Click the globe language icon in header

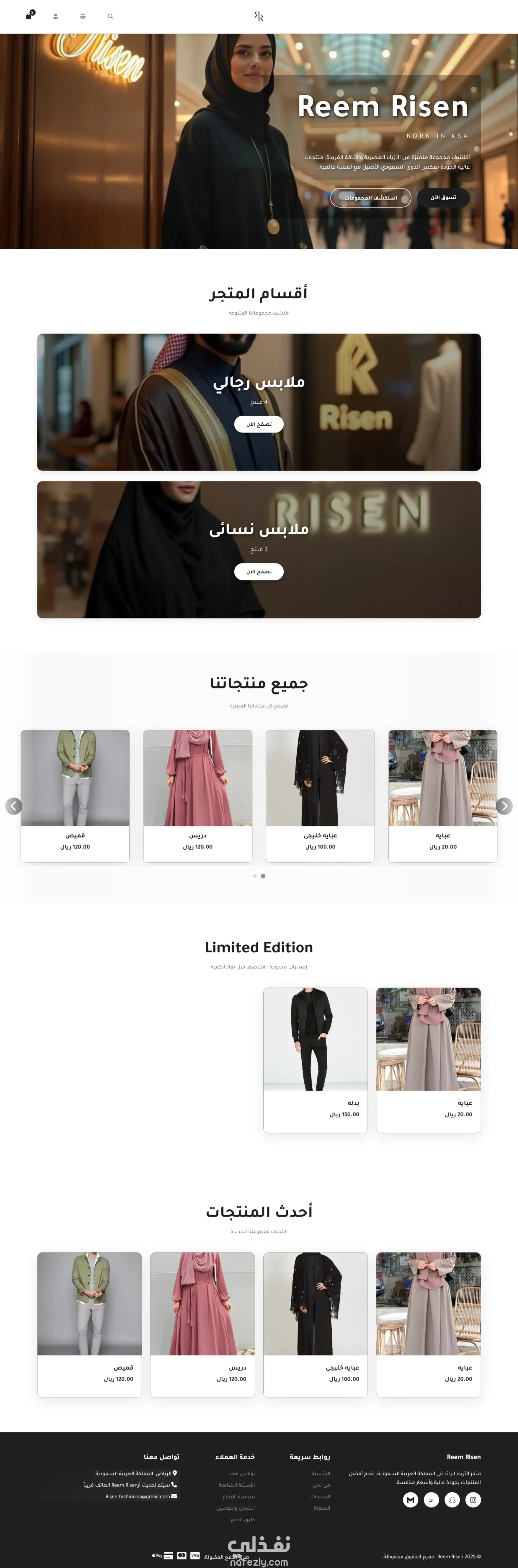coord(83,17)
